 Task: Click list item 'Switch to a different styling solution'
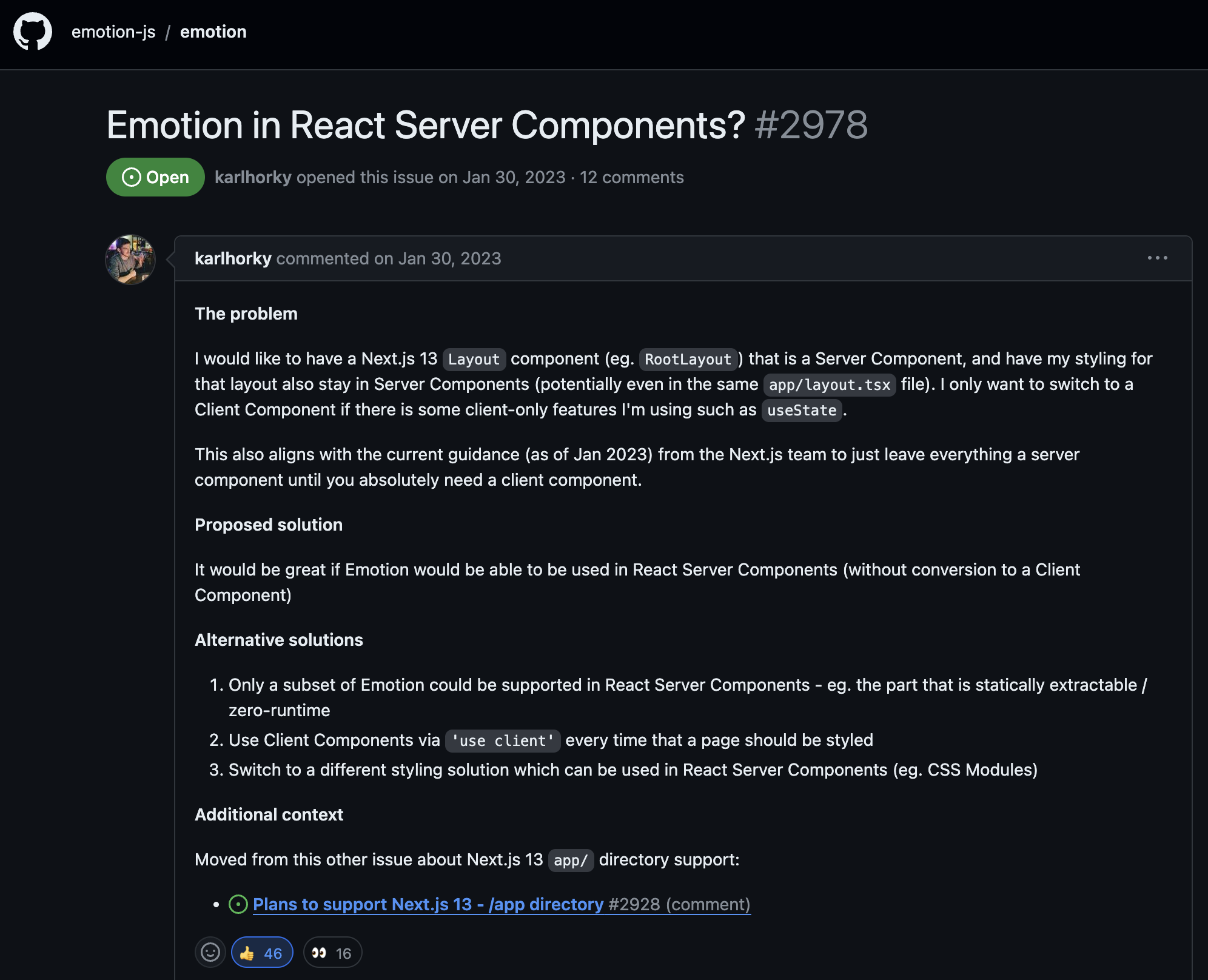(633, 770)
